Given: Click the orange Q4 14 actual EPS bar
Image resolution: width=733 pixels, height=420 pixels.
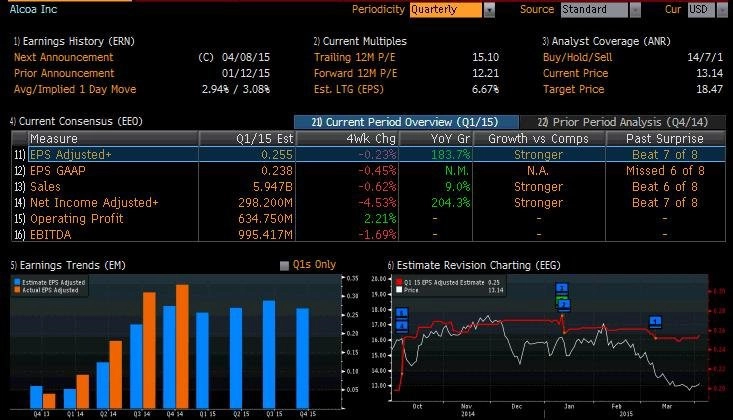Looking at the screenshot, I should point(182,346).
